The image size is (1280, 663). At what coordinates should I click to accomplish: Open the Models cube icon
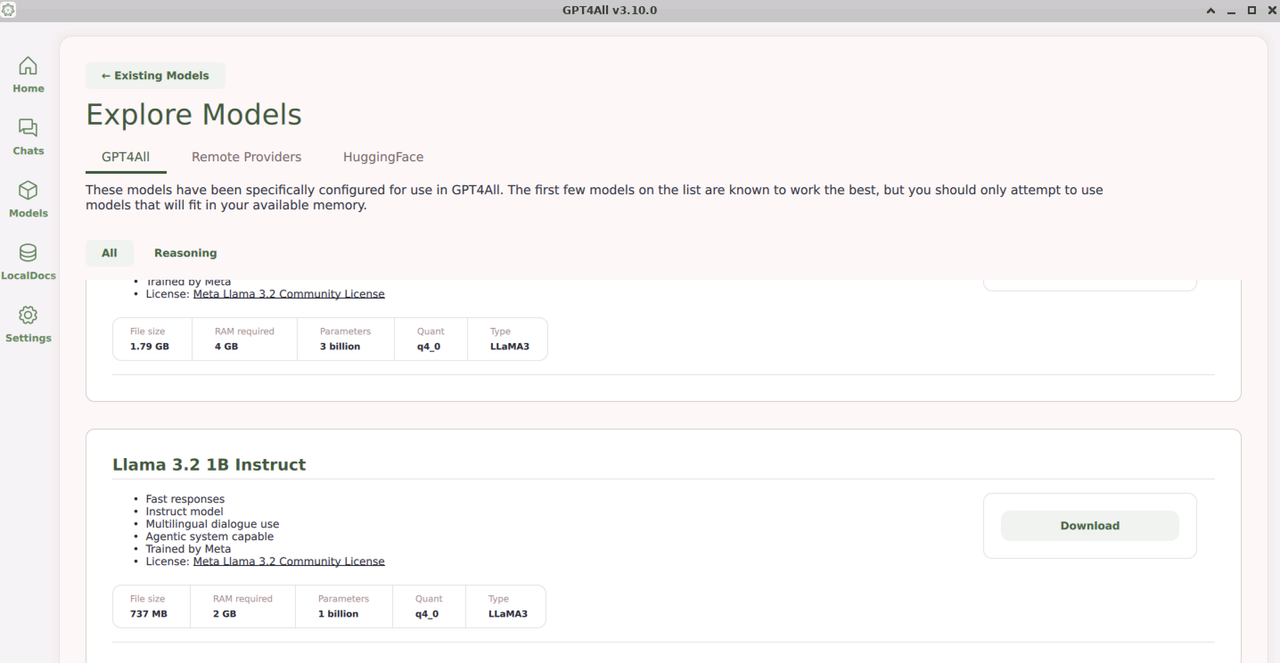pos(28,190)
